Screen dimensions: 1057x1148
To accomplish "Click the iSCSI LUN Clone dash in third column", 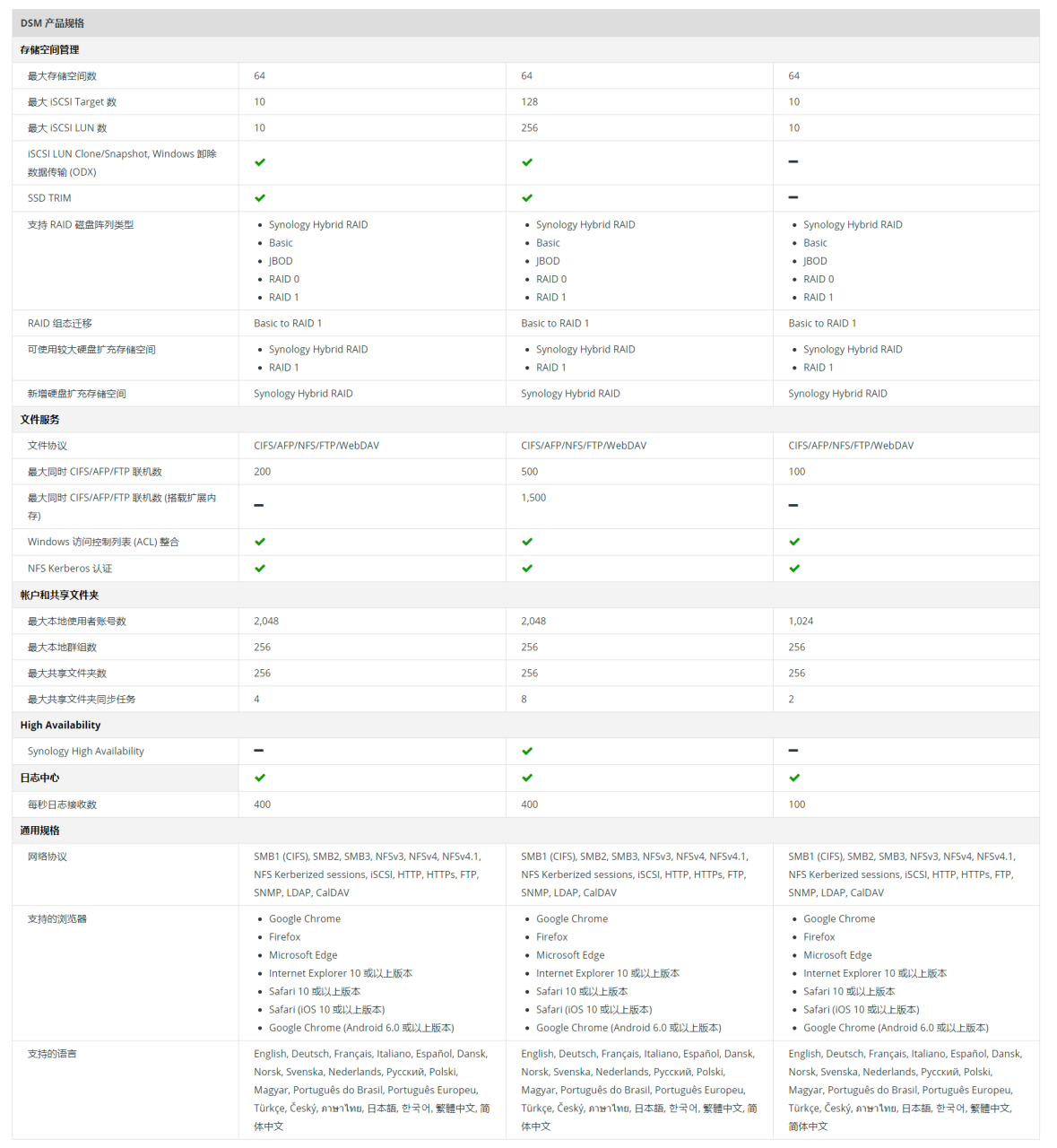I will point(793,161).
